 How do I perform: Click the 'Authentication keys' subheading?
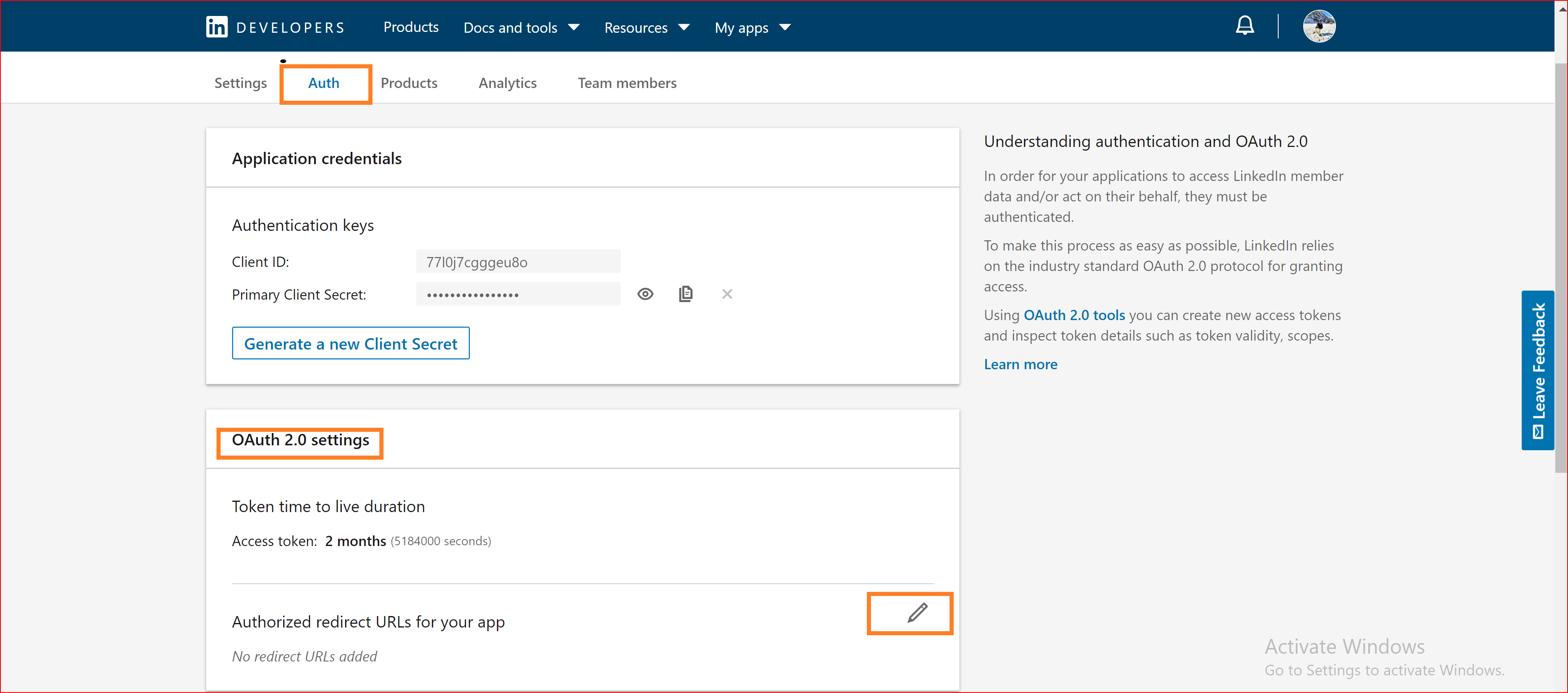pos(302,225)
